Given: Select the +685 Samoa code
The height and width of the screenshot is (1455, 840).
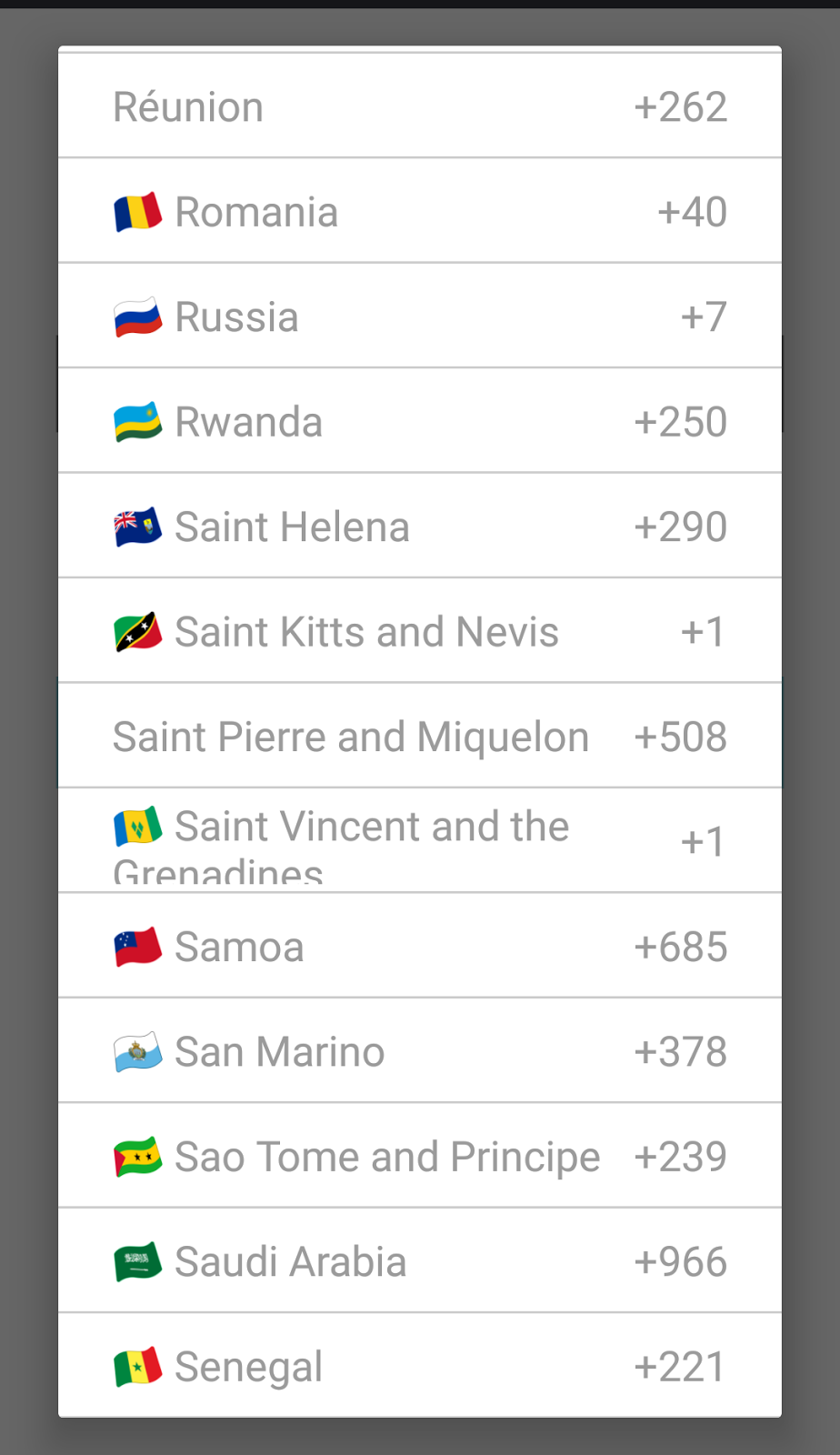Looking at the screenshot, I should [x=680, y=948].
